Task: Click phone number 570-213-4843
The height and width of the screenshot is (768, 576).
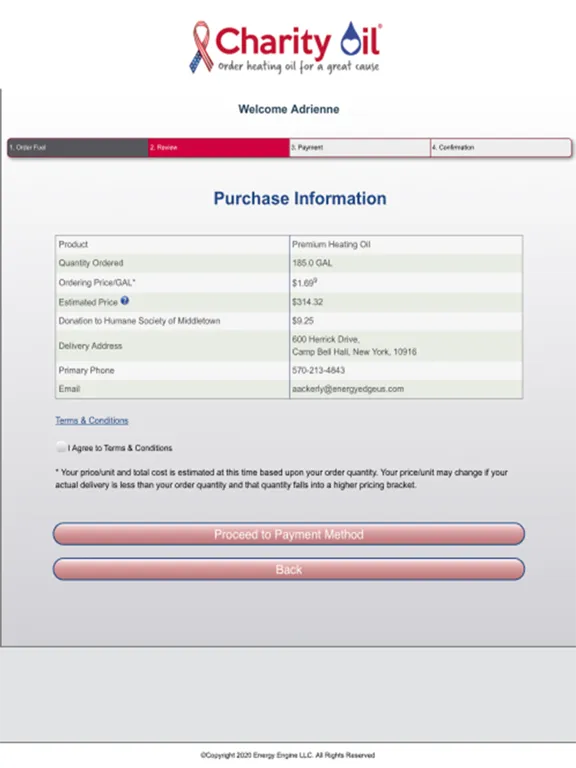Action: point(318,370)
